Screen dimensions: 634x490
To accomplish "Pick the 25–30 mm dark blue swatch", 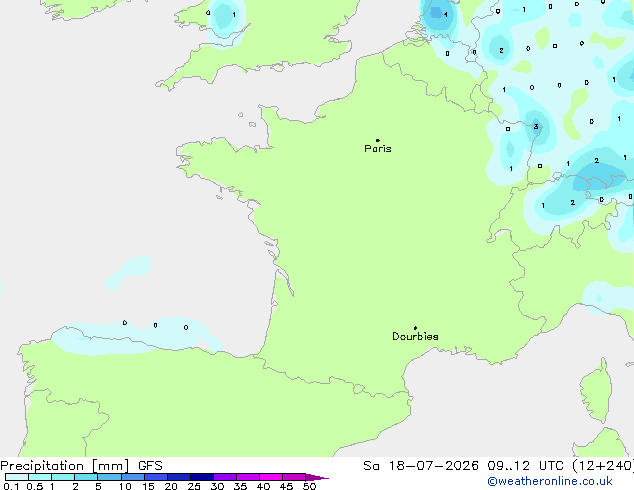I will [x=201, y=477].
